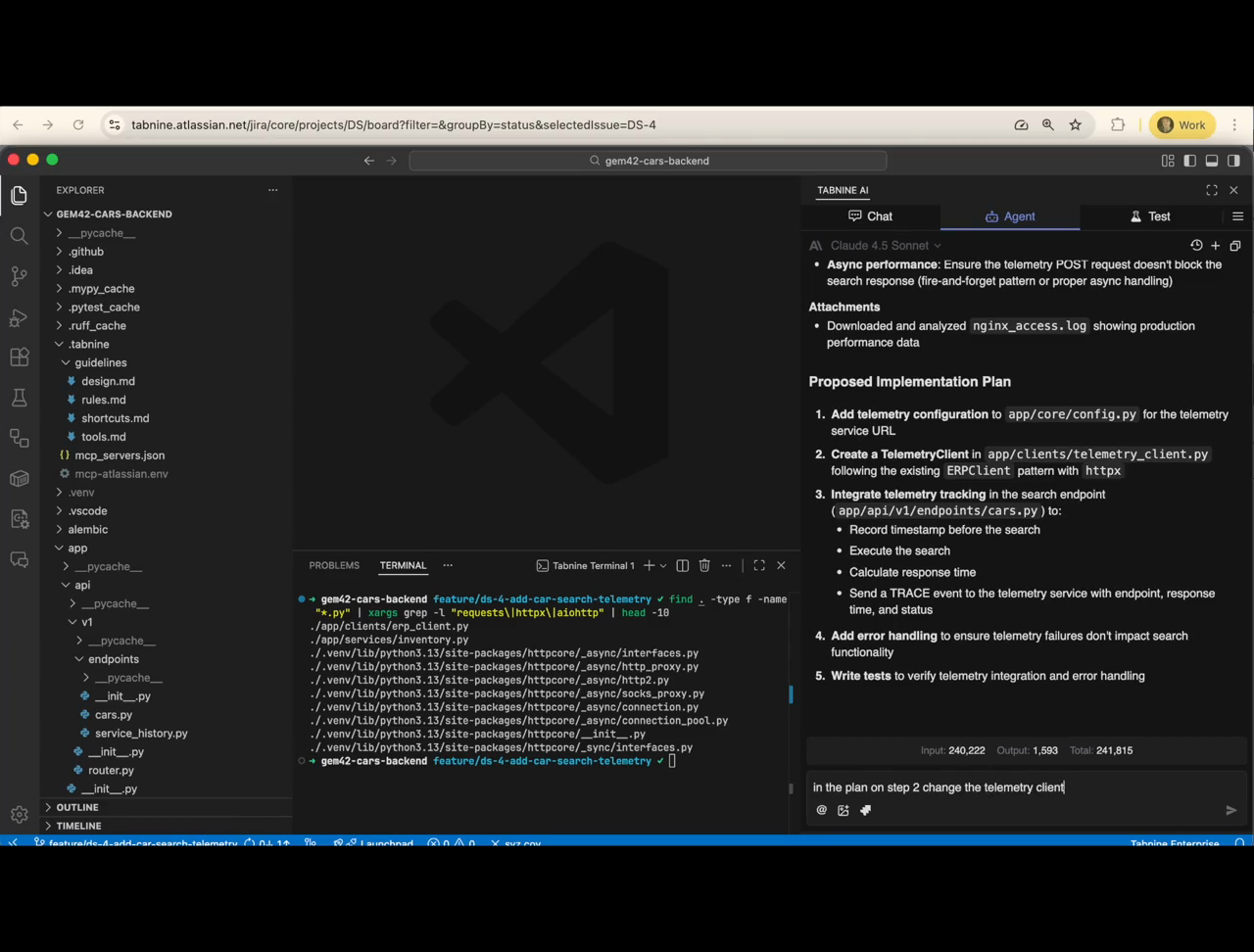1254x952 pixels.
Task: Switch to the Chat tab
Action: (870, 216)
